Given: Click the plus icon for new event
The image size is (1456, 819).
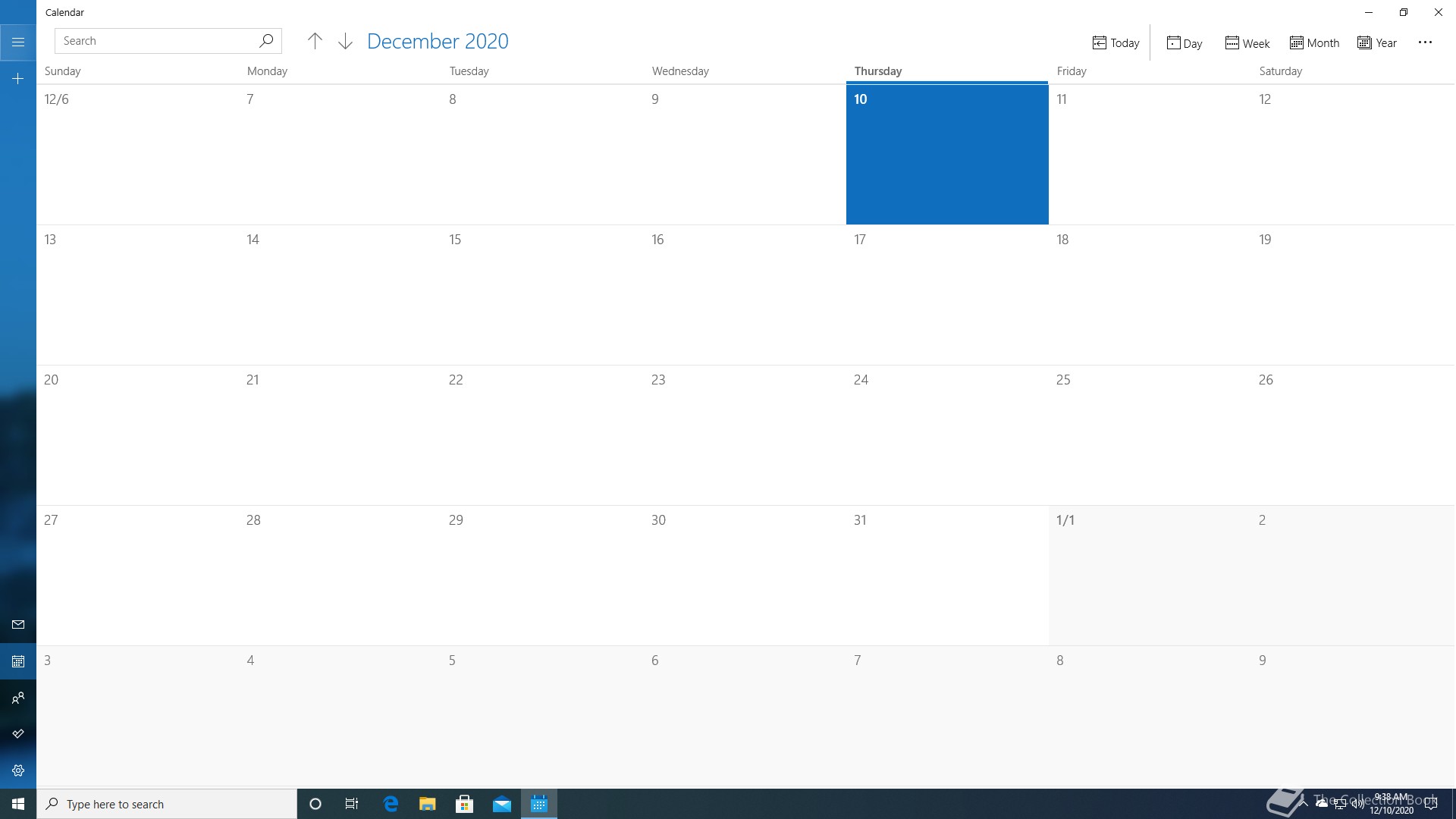Looking at the screenshot, I should pos(18,78).
